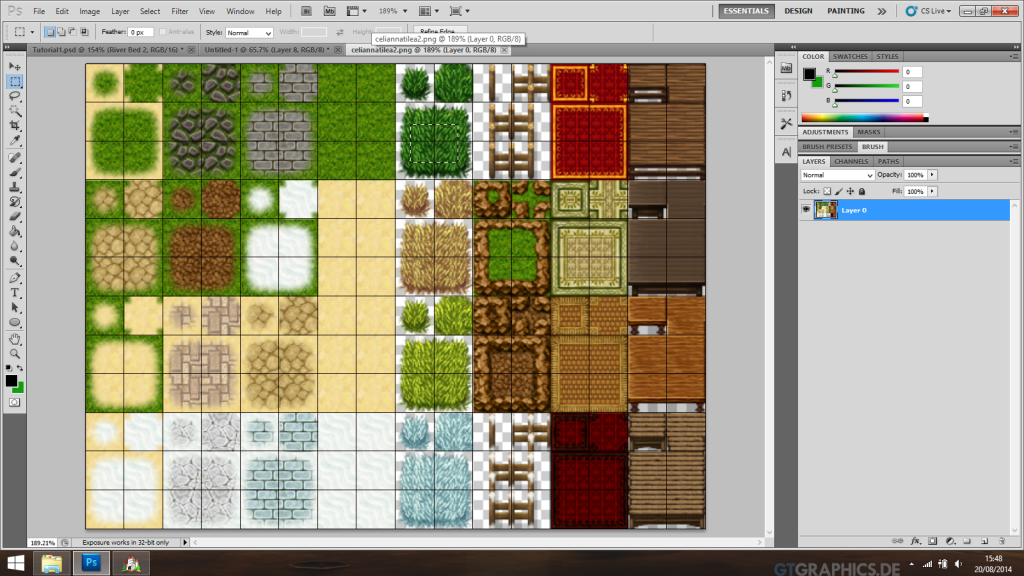Open the View Extras dropdown

pos(357,11)
